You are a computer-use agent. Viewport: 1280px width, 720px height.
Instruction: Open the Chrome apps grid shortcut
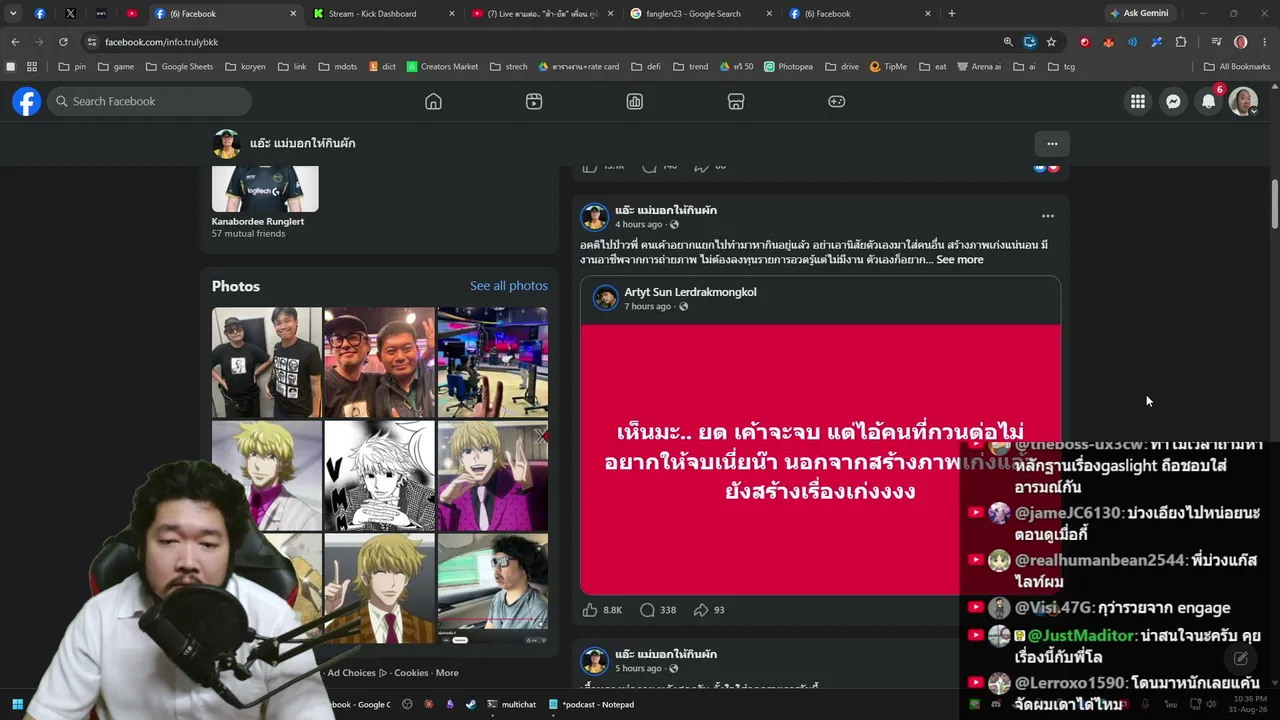32,67
